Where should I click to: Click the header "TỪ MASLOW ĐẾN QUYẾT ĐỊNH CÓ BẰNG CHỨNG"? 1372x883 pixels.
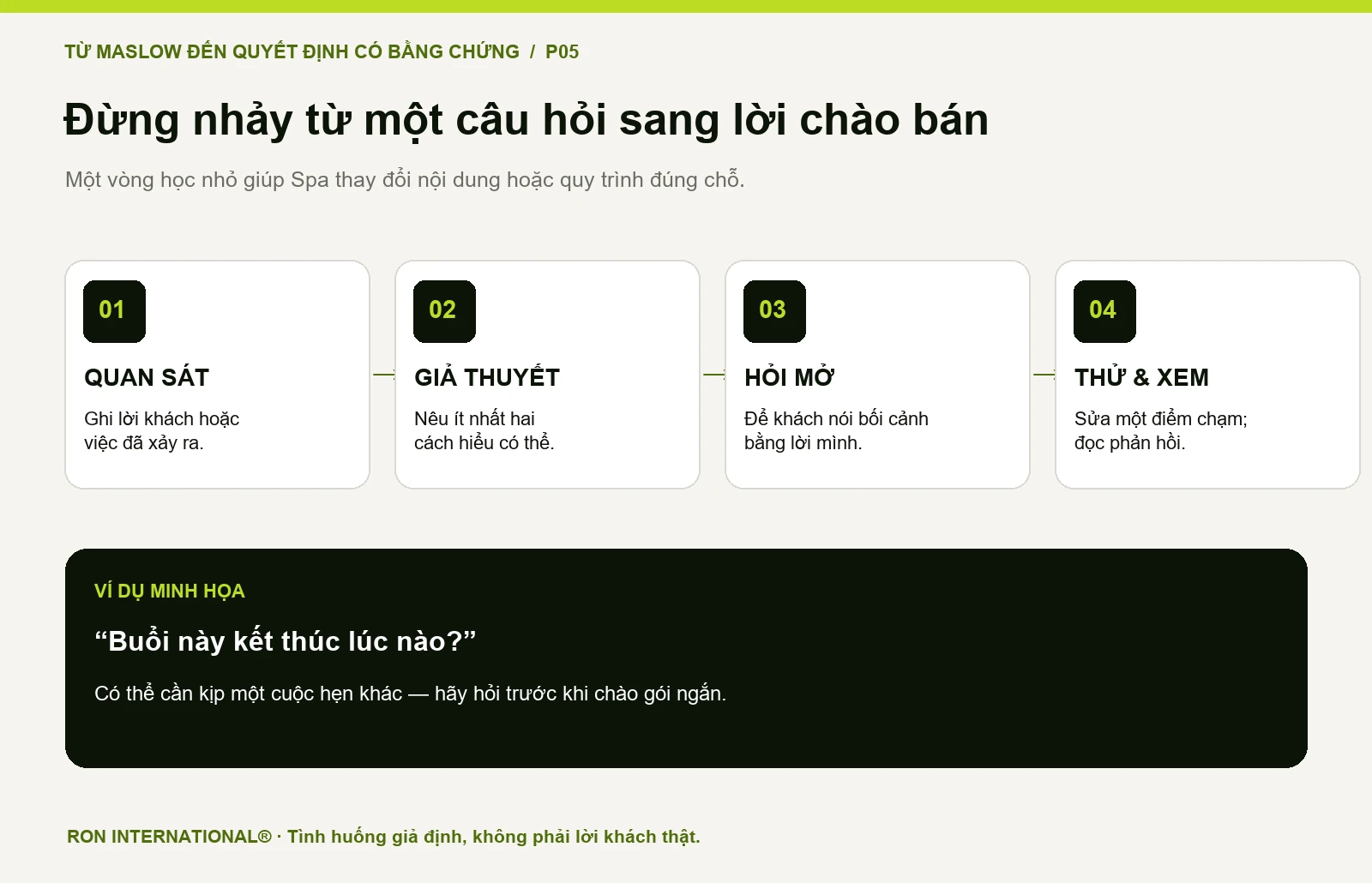[x=292, y=51]
